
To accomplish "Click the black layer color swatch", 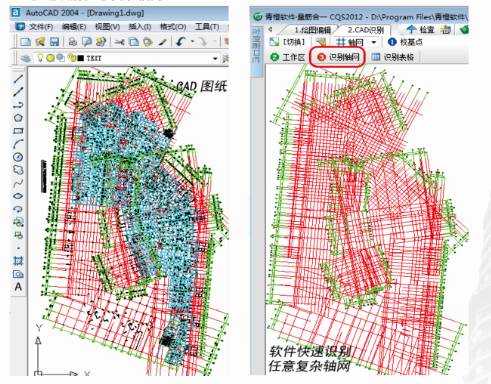I will click(81, 58).
